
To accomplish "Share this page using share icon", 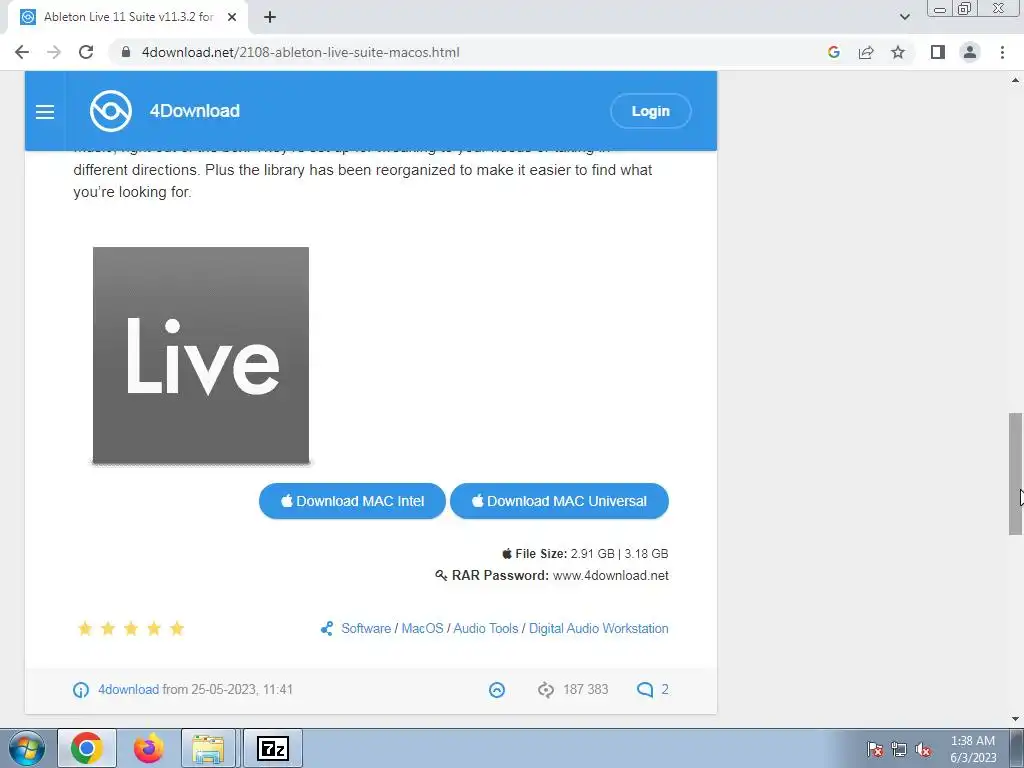I will tap(866, 52).
